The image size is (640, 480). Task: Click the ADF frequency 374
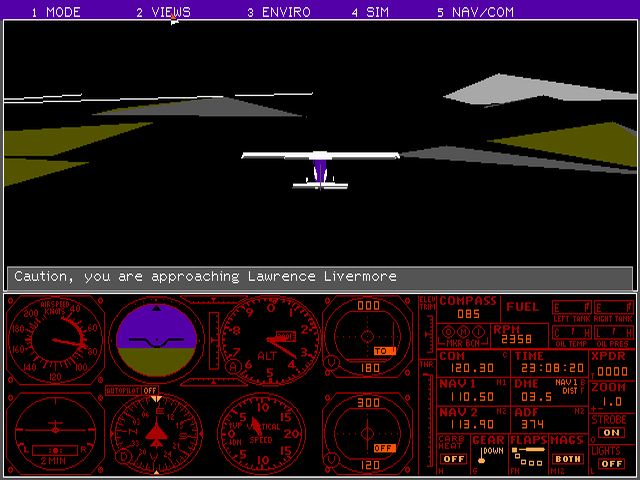coord(533,424)
